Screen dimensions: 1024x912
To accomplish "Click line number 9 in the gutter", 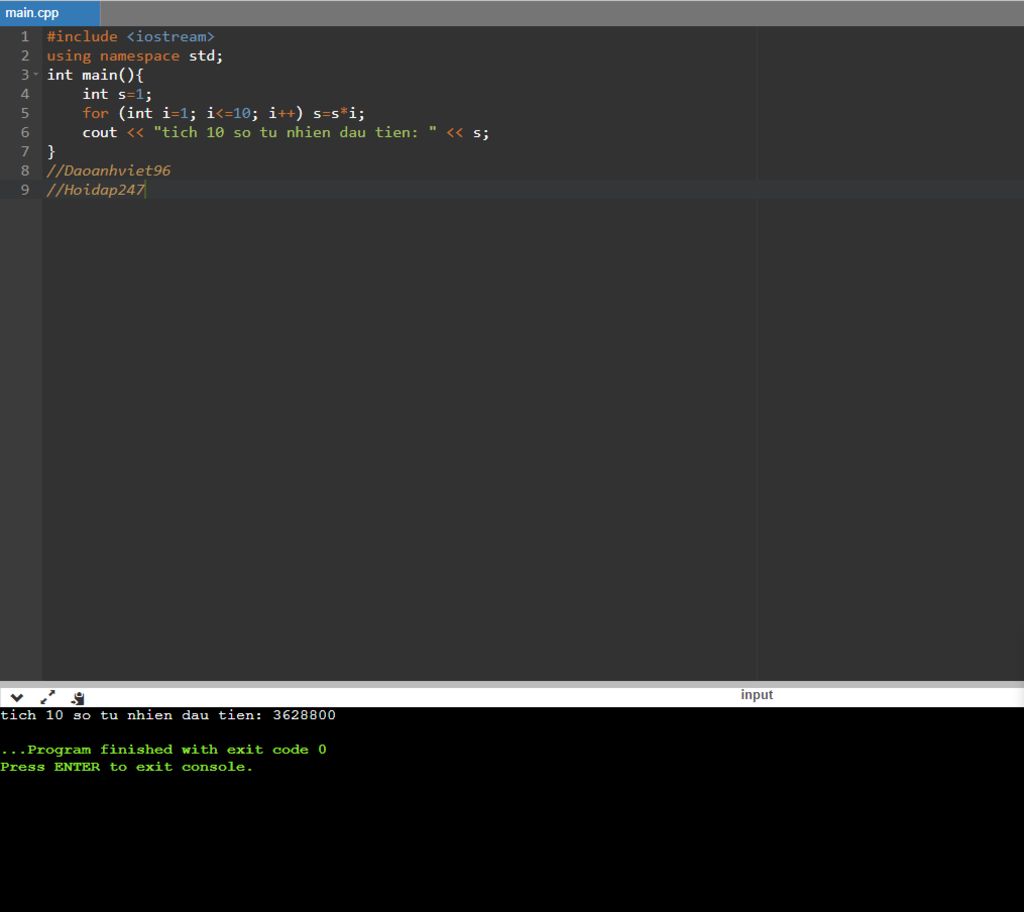I will tap(25, 189).
